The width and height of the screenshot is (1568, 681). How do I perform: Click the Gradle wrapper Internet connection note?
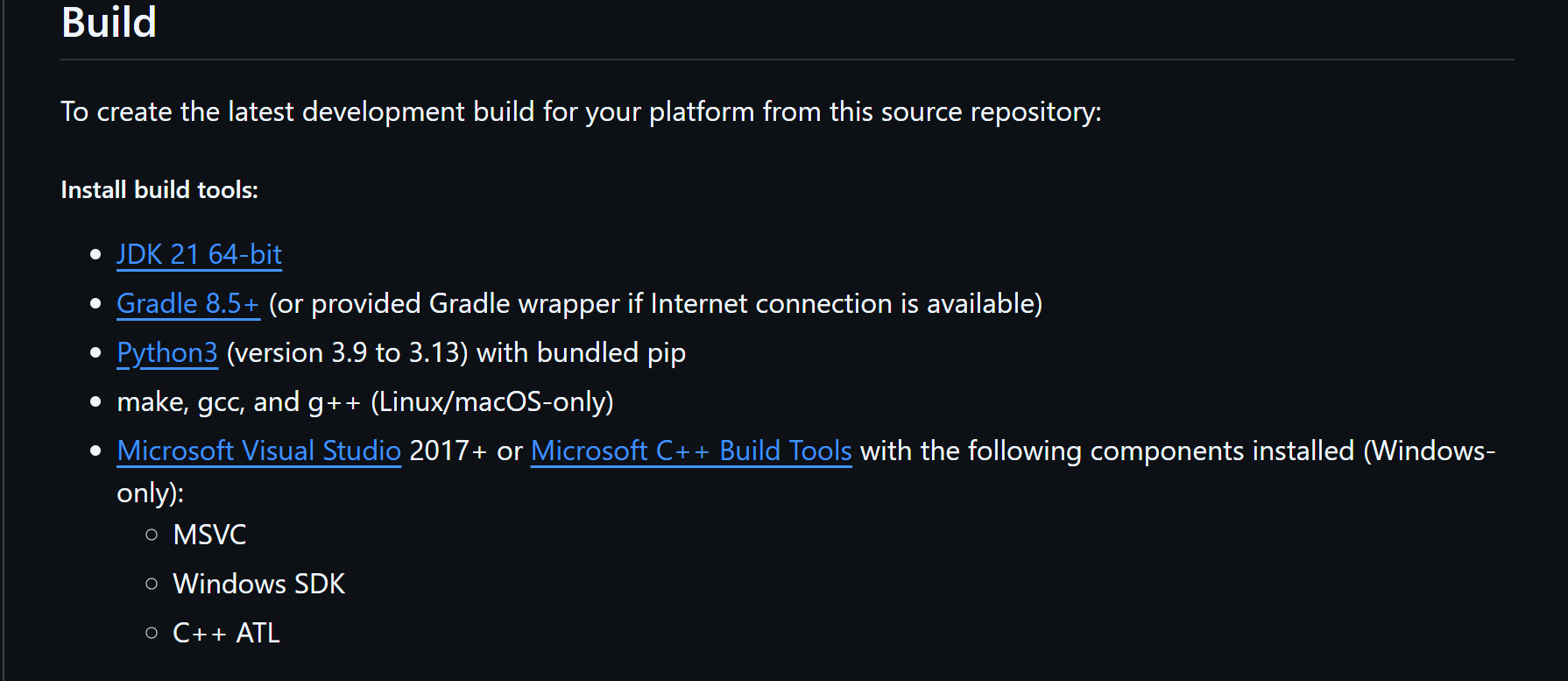click(x=655, y=303)
